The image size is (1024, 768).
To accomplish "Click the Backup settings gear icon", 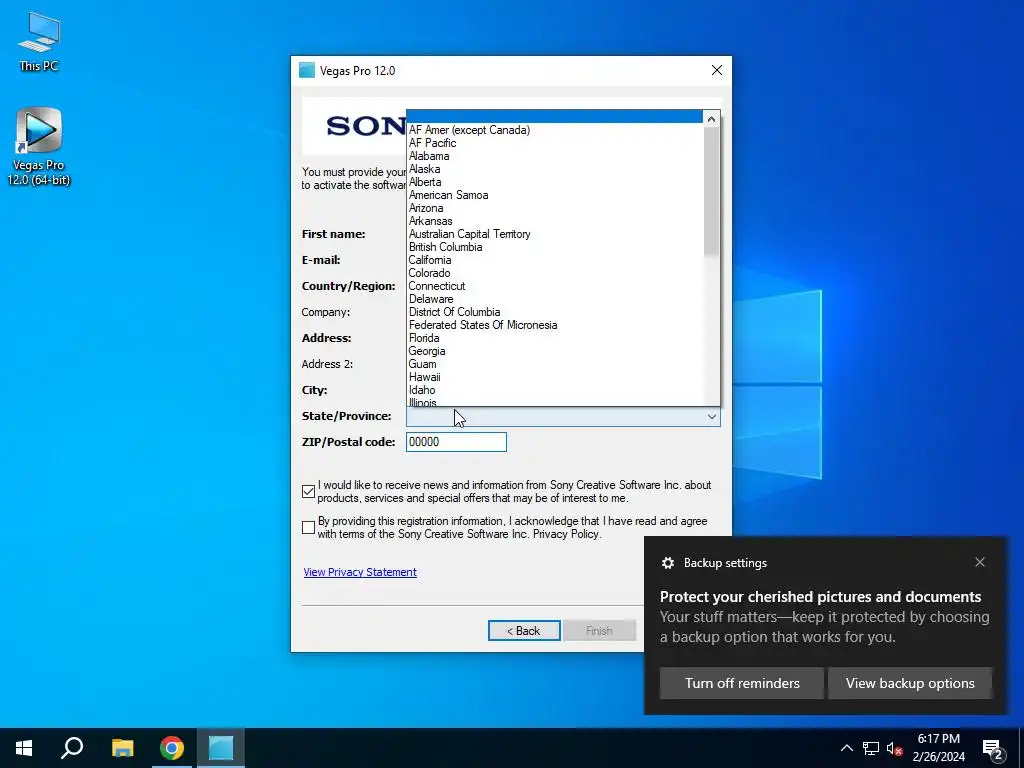I will click(x=667, y=563).
